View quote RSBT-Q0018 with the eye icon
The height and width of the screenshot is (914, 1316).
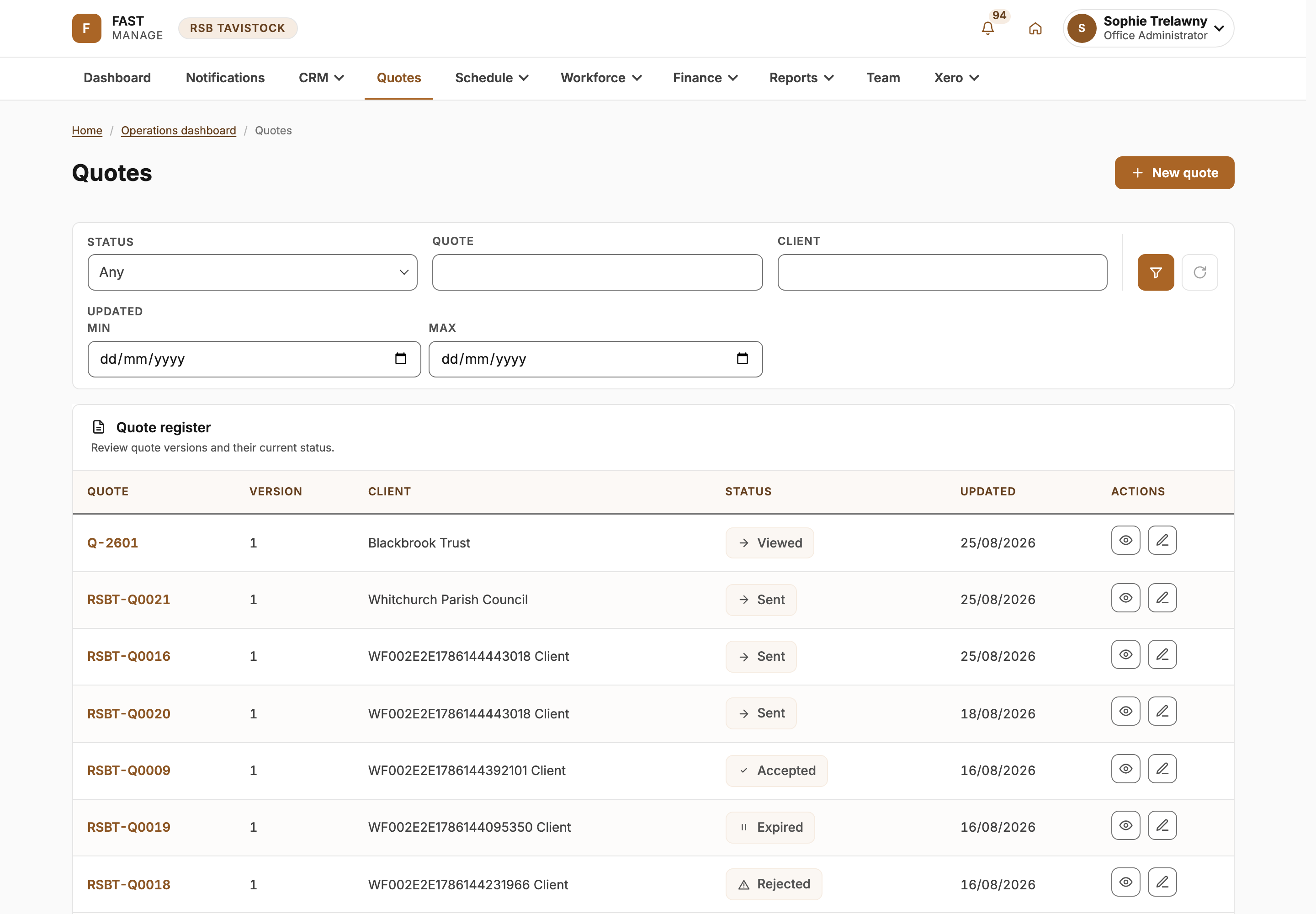pos(1125,882)
